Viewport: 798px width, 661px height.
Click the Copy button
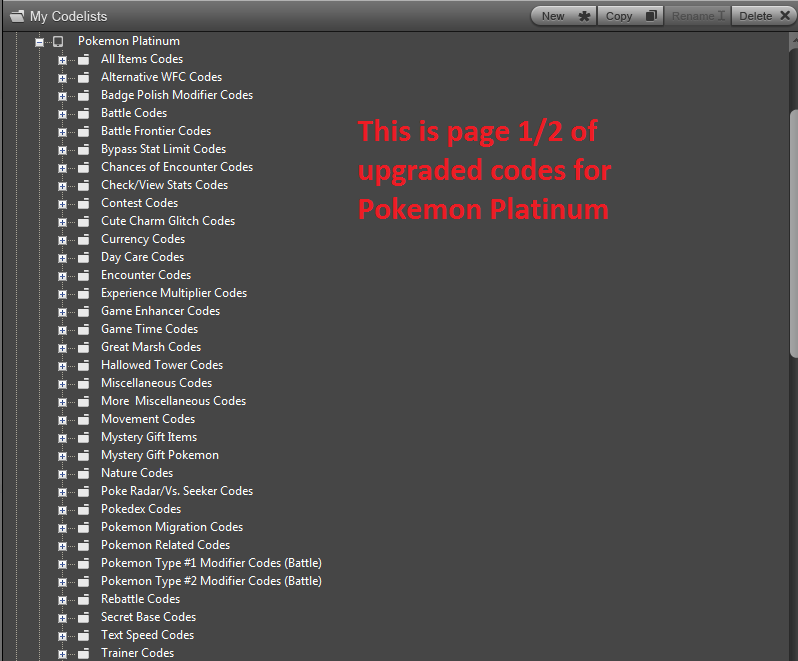(631, 16)
